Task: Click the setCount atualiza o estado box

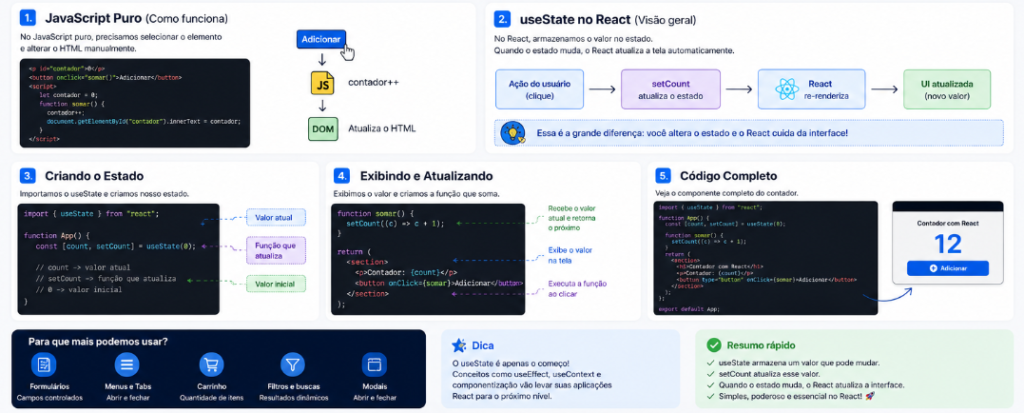Action: (x=671, y=89)
